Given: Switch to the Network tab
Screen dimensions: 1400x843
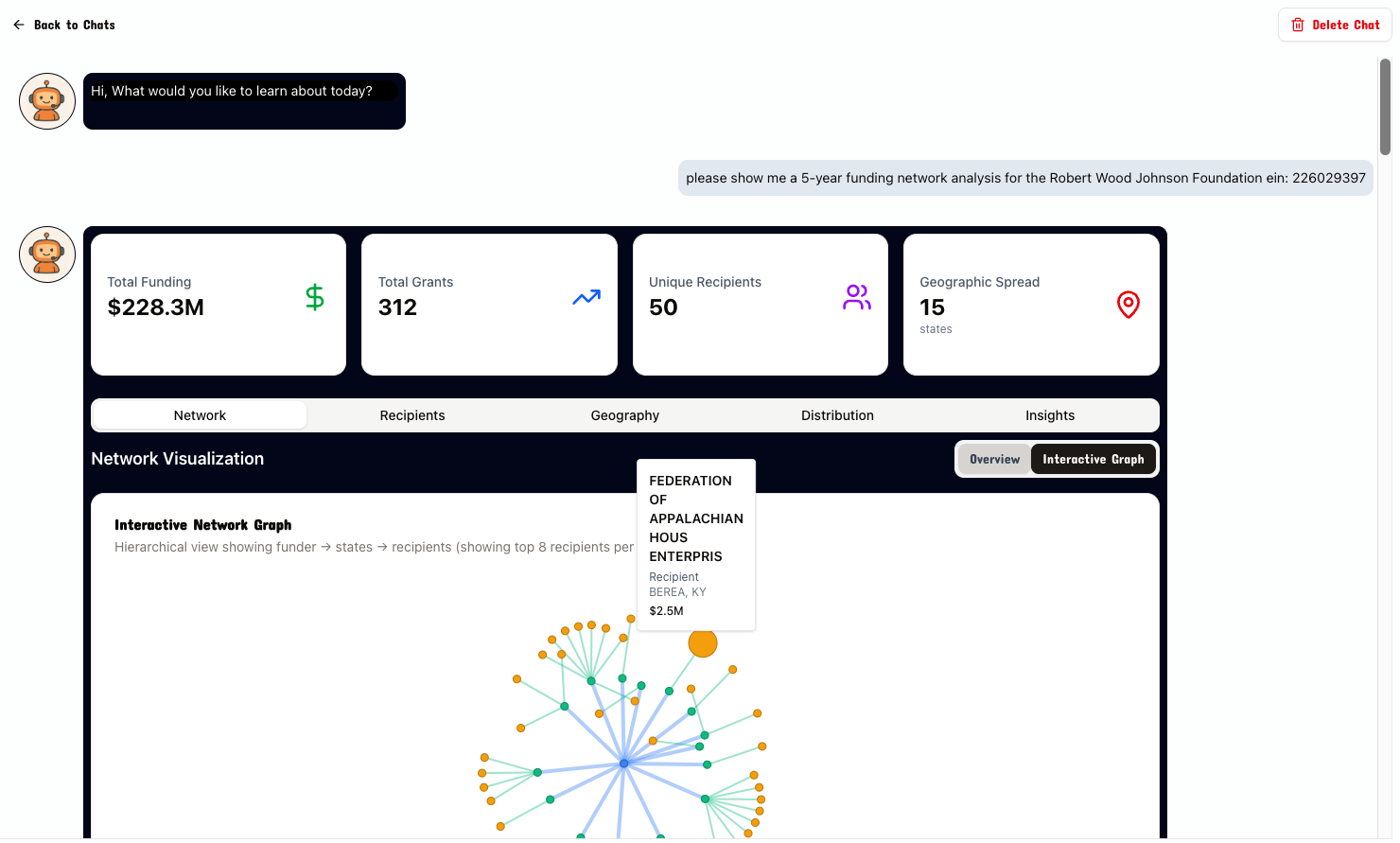Looking at the screenshot, I should click(200, 415).
